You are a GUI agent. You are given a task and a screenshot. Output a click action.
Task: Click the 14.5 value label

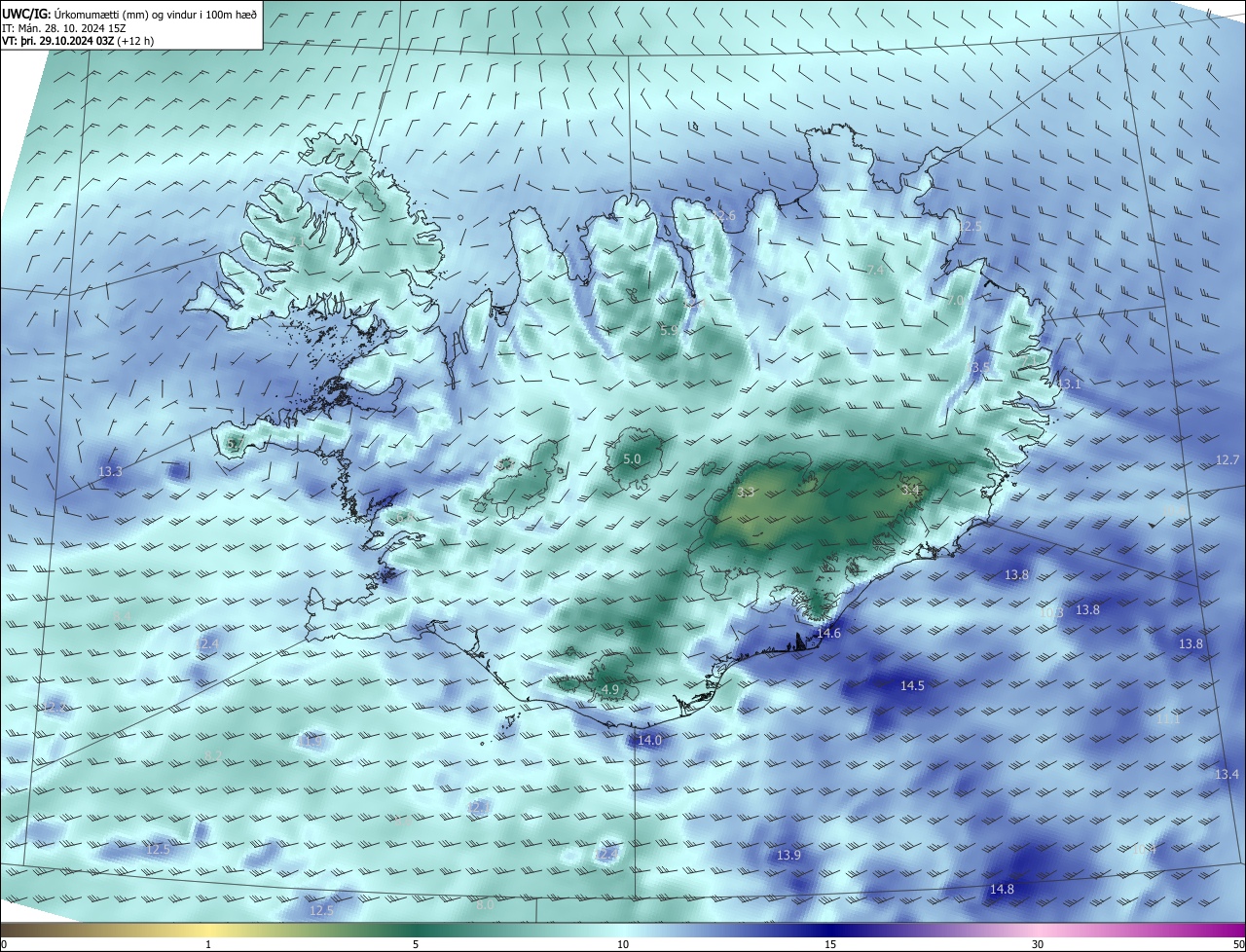(x=912, y=685)
